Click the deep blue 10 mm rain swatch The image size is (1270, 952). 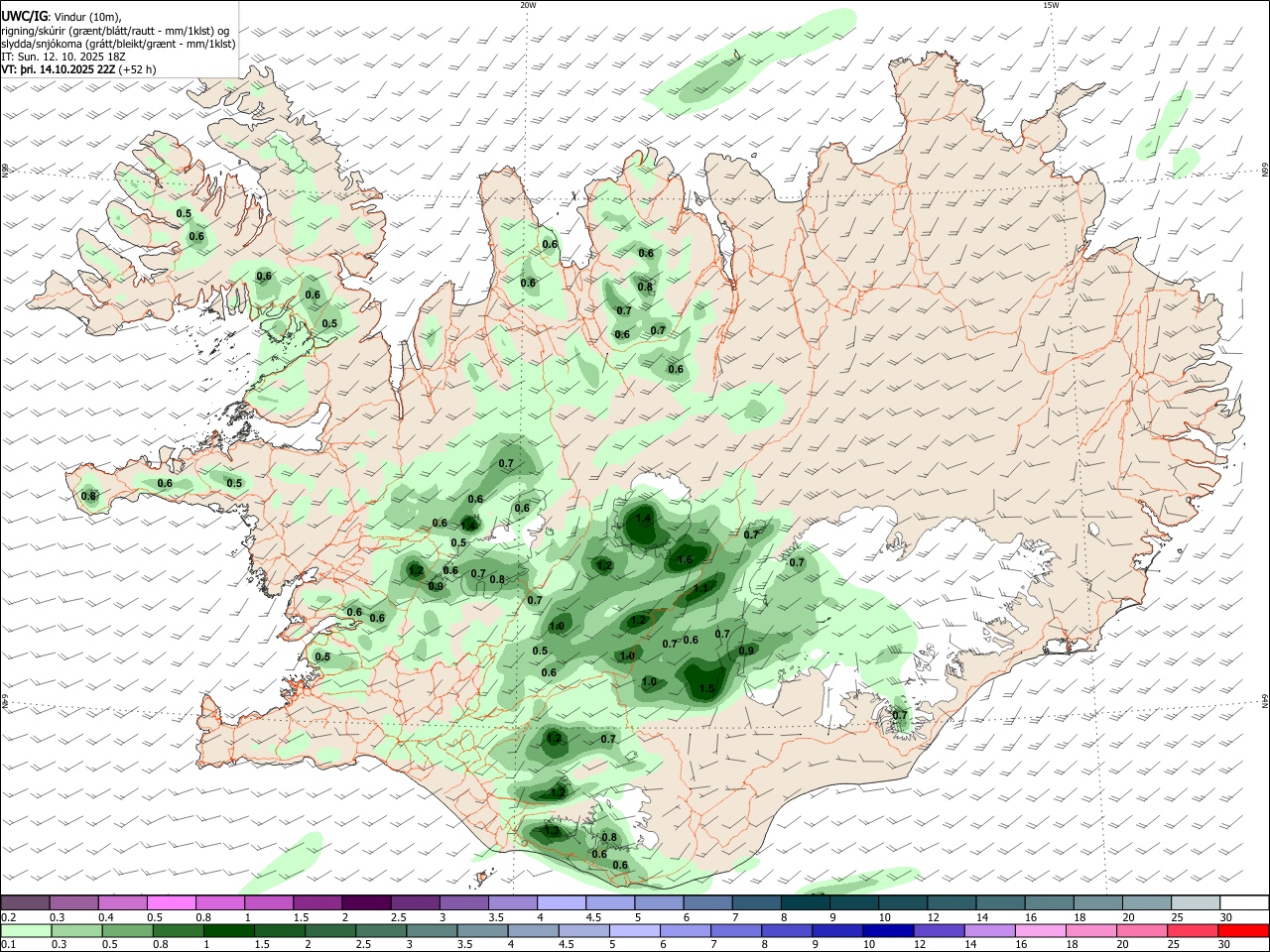pos(888,931)
